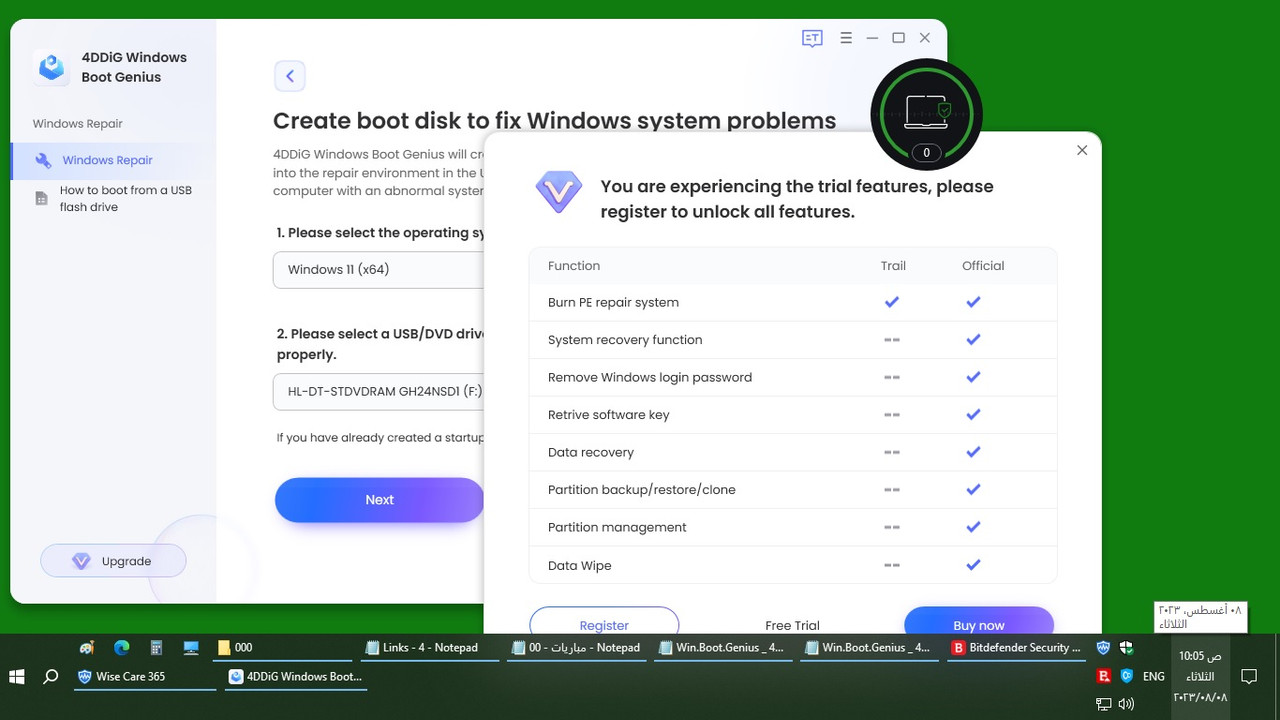The width and height of the screenshot is (1280, 720).
Task: Click the Upgrade button in the sidebar
Action: click(113, 561)
